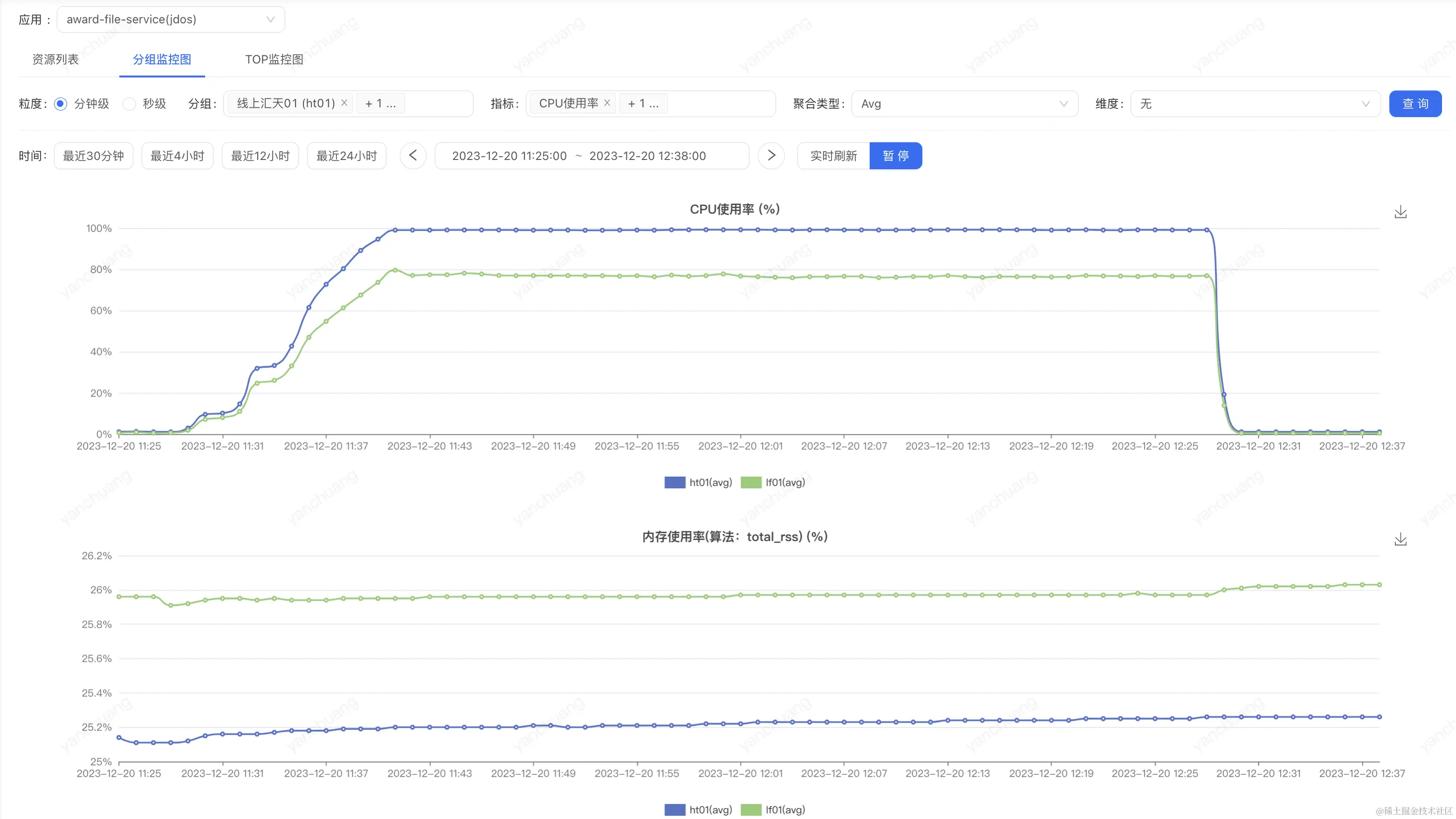The width and height of the screenshot is (1456, 819).
Task: Toggle lf01(avg) legend in memory chart
Action: pyautogui.click(x=773, y=810)
